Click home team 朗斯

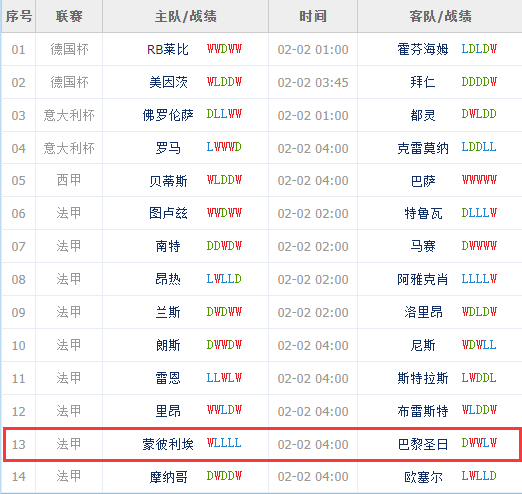point(168,345)
